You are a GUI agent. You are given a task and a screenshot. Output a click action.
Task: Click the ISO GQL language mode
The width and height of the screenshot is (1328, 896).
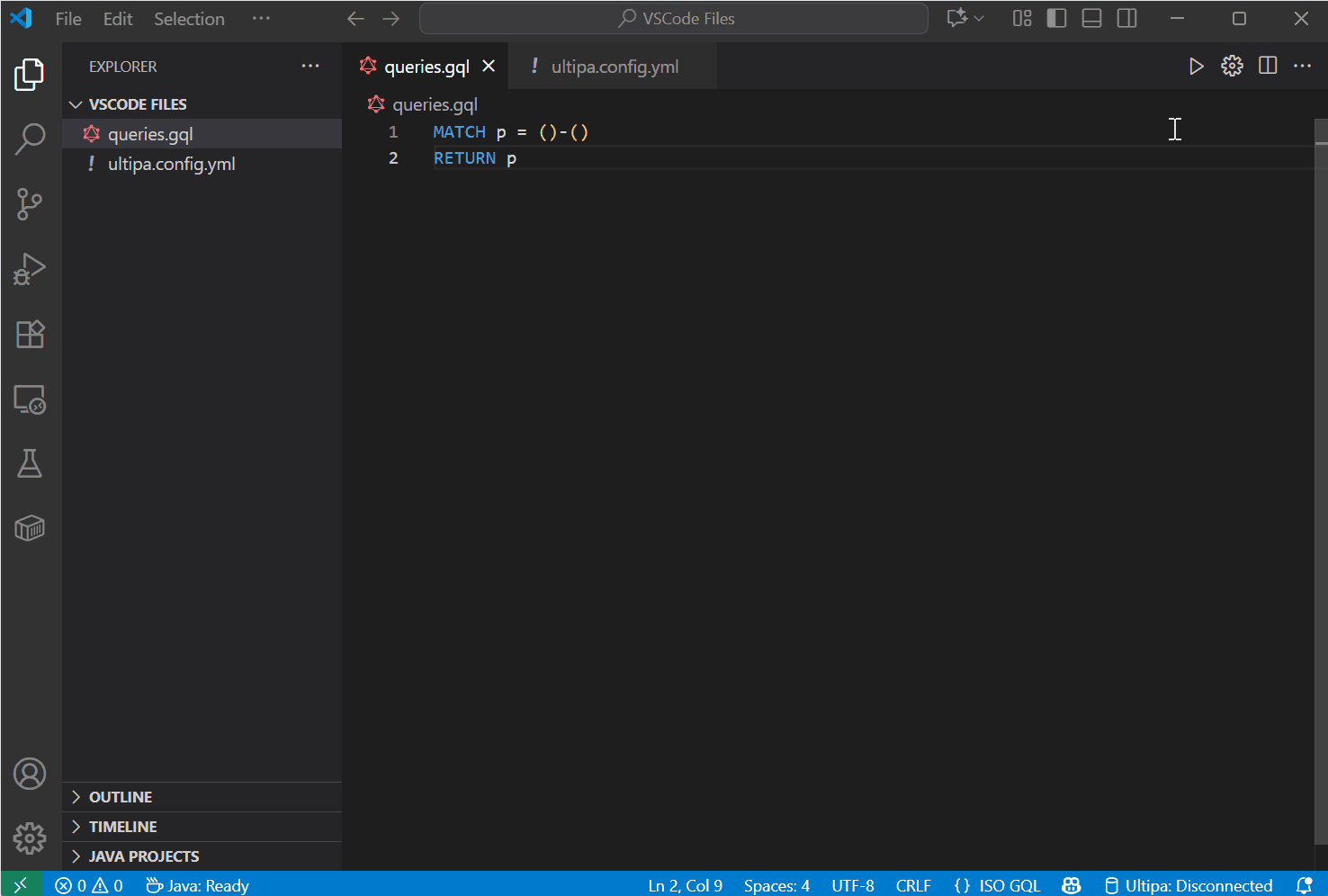998,885
